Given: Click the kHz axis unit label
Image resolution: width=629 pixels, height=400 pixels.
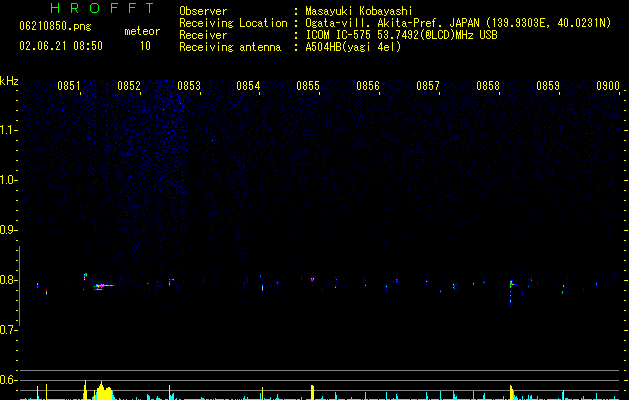Looking at the screenshot, I should point(9,81).
